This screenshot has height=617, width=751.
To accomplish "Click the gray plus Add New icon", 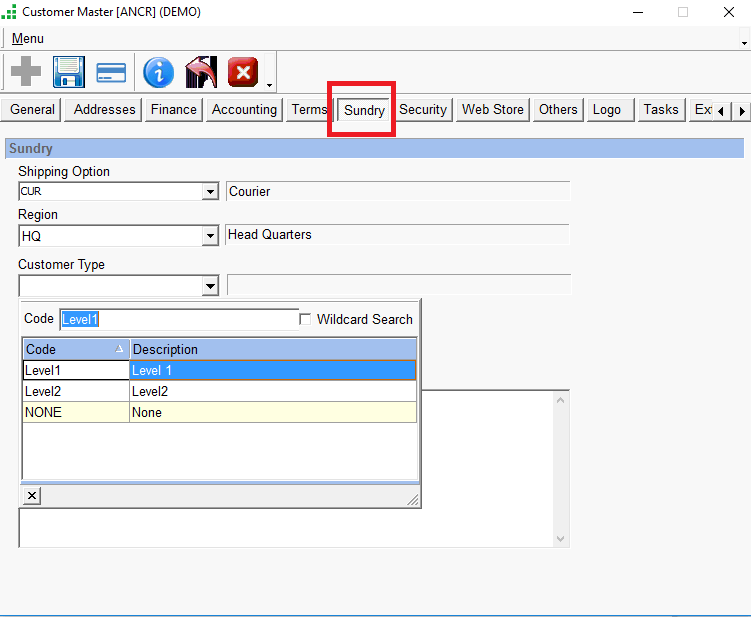I will [x=26, y=72].
